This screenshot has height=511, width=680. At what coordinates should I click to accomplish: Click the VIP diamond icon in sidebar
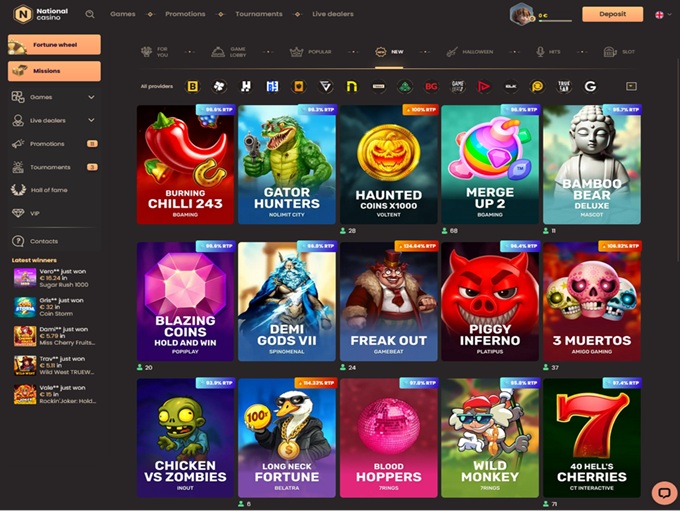click(19, 213)
